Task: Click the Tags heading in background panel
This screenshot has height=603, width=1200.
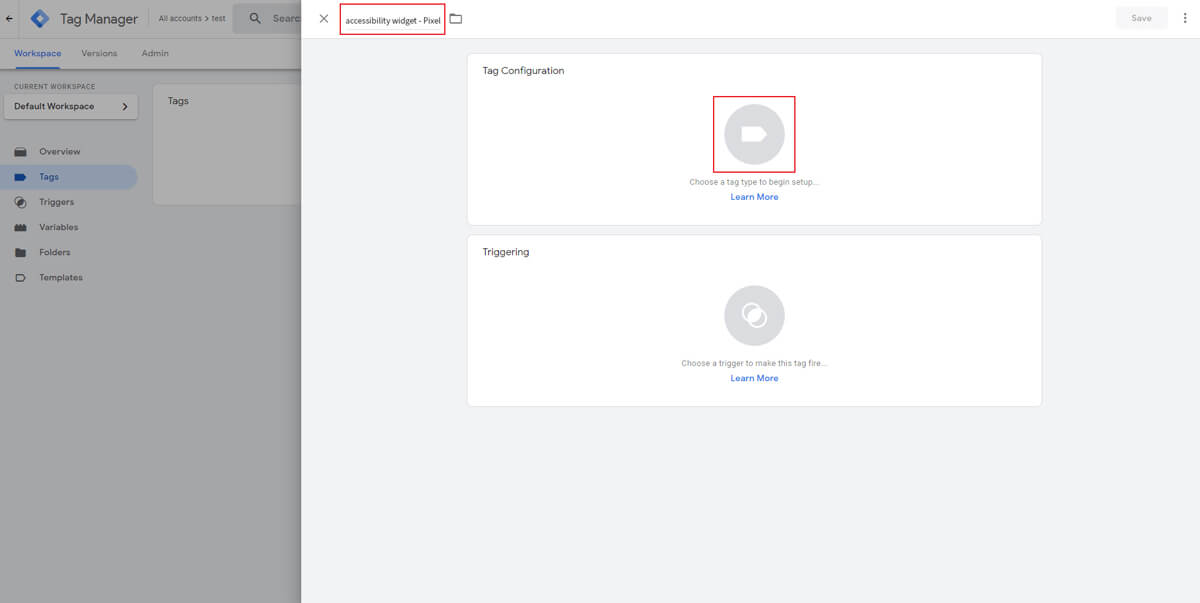Action: point(178,101)
